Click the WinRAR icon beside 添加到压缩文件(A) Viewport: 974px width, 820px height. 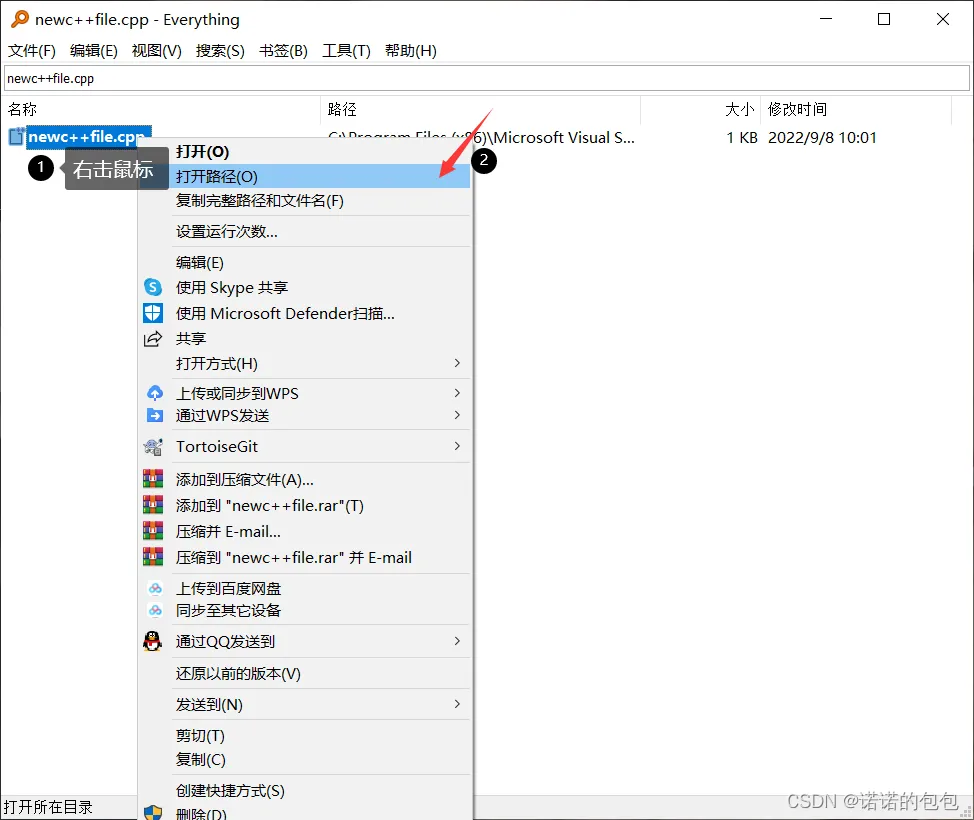(153, 479)
